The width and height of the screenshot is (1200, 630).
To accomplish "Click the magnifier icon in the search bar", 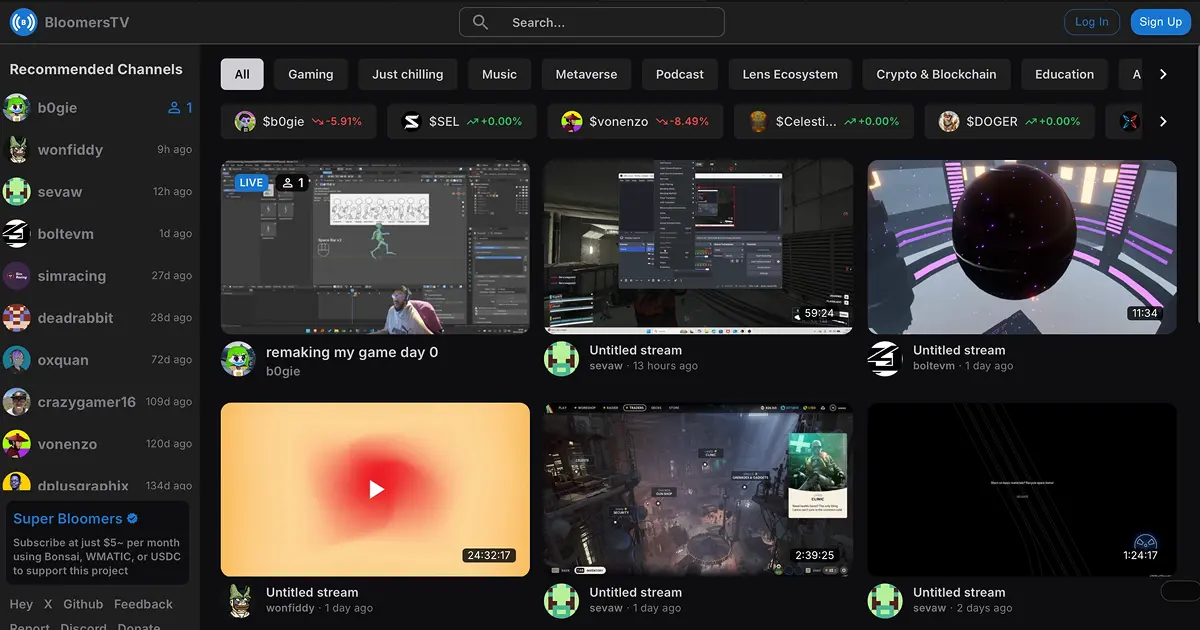I will (480, 21).
